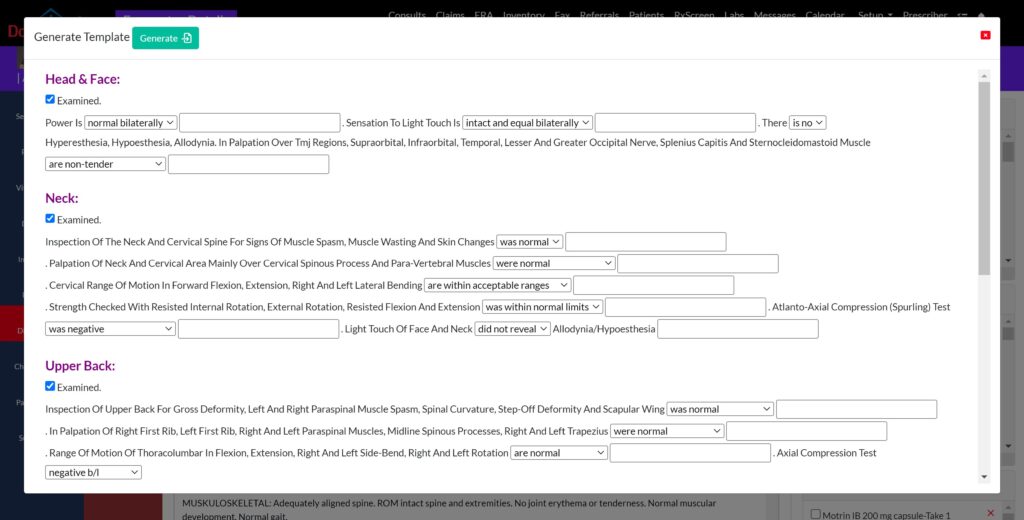Screen dimensions: 1024x520
Task: Open Upper Back inspection 'was normal' dropdown
Action: pyautogui.click(x=720, y=410)
